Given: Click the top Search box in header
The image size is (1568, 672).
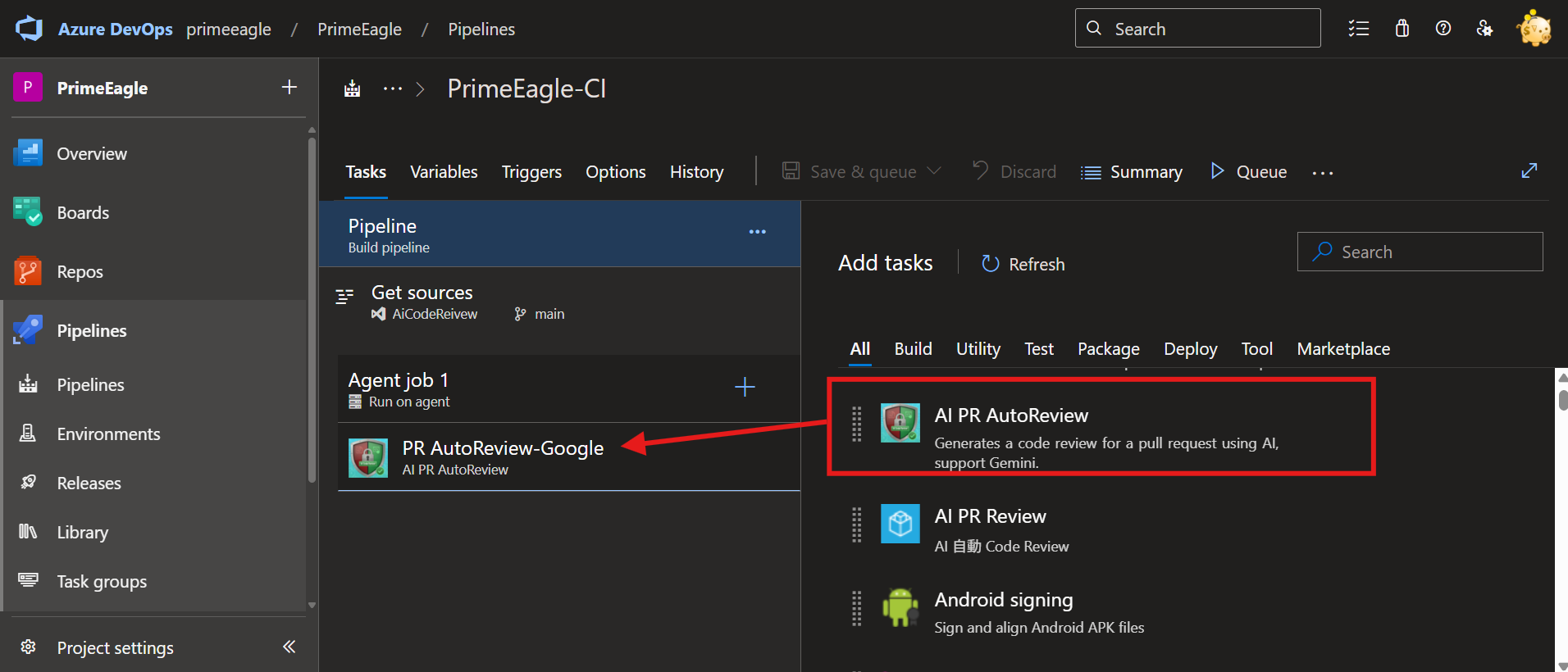Looking at the screenshot, I should [1197, 28].
